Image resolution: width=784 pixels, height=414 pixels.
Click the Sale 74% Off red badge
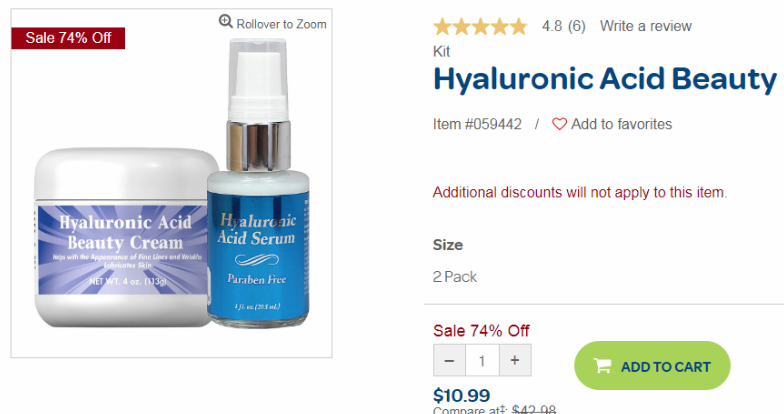[x=68, y=38]
